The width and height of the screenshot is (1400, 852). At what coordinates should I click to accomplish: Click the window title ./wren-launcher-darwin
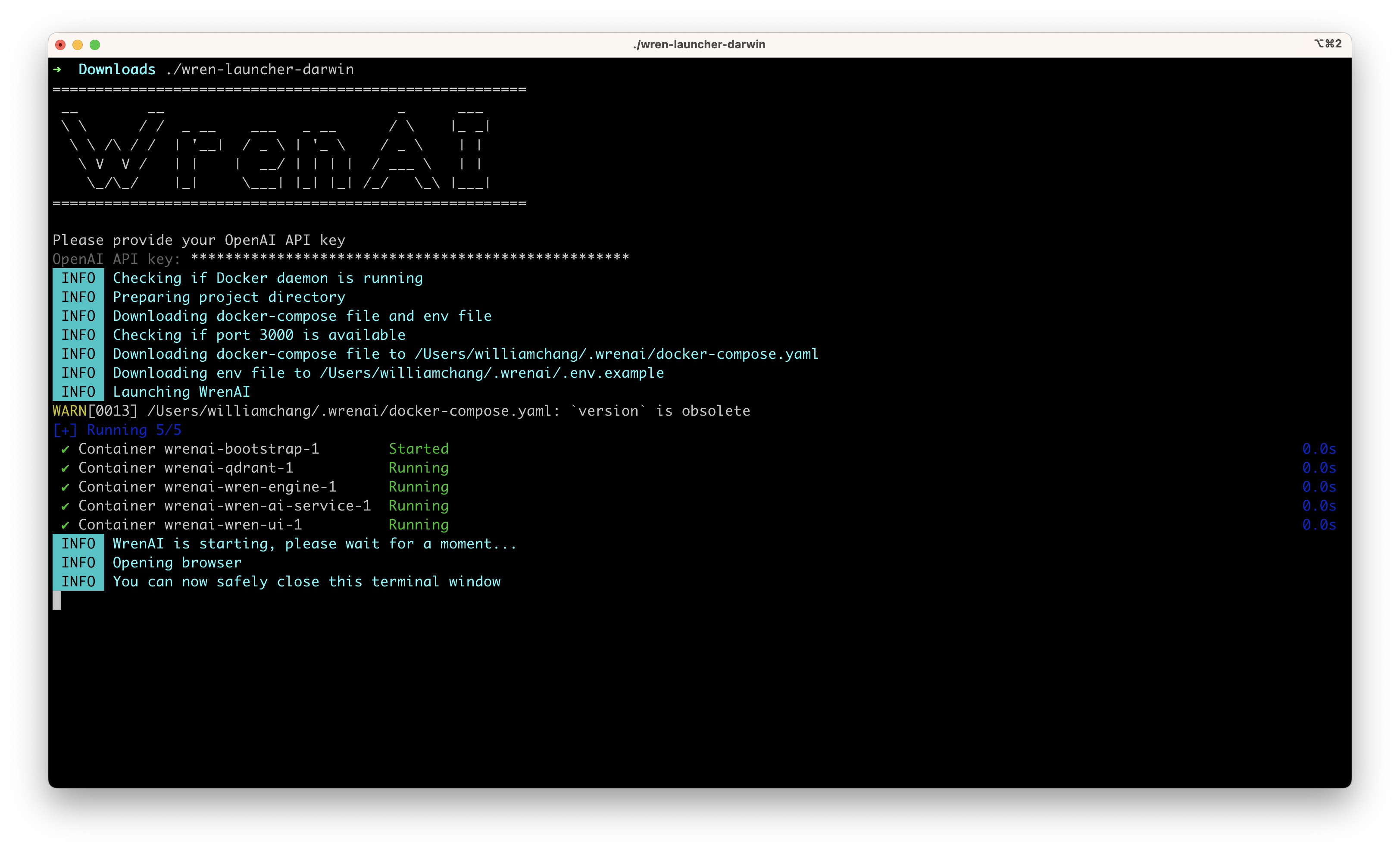pos(700,44)
